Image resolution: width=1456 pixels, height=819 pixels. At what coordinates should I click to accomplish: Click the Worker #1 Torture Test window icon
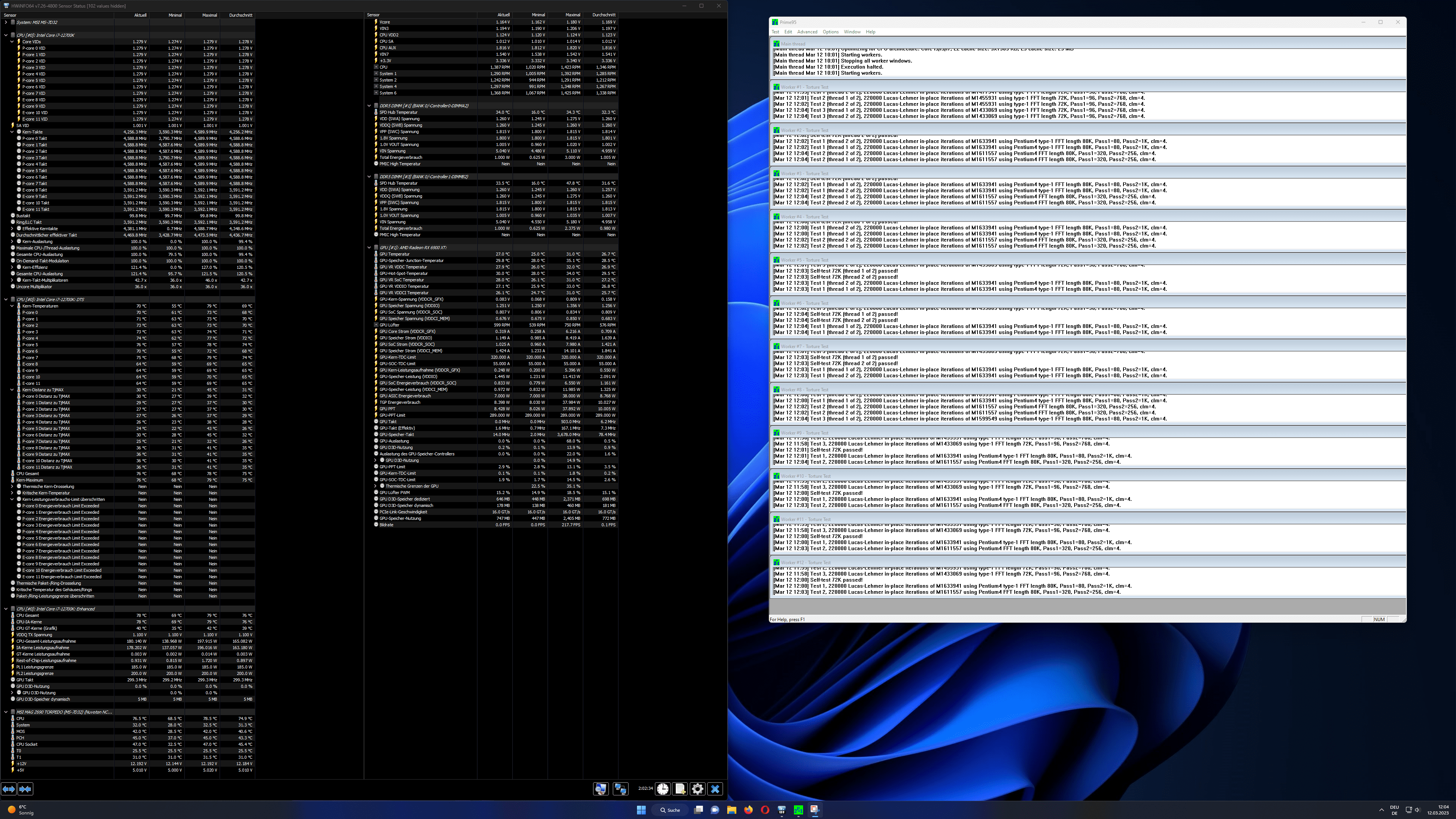(777, 87)
